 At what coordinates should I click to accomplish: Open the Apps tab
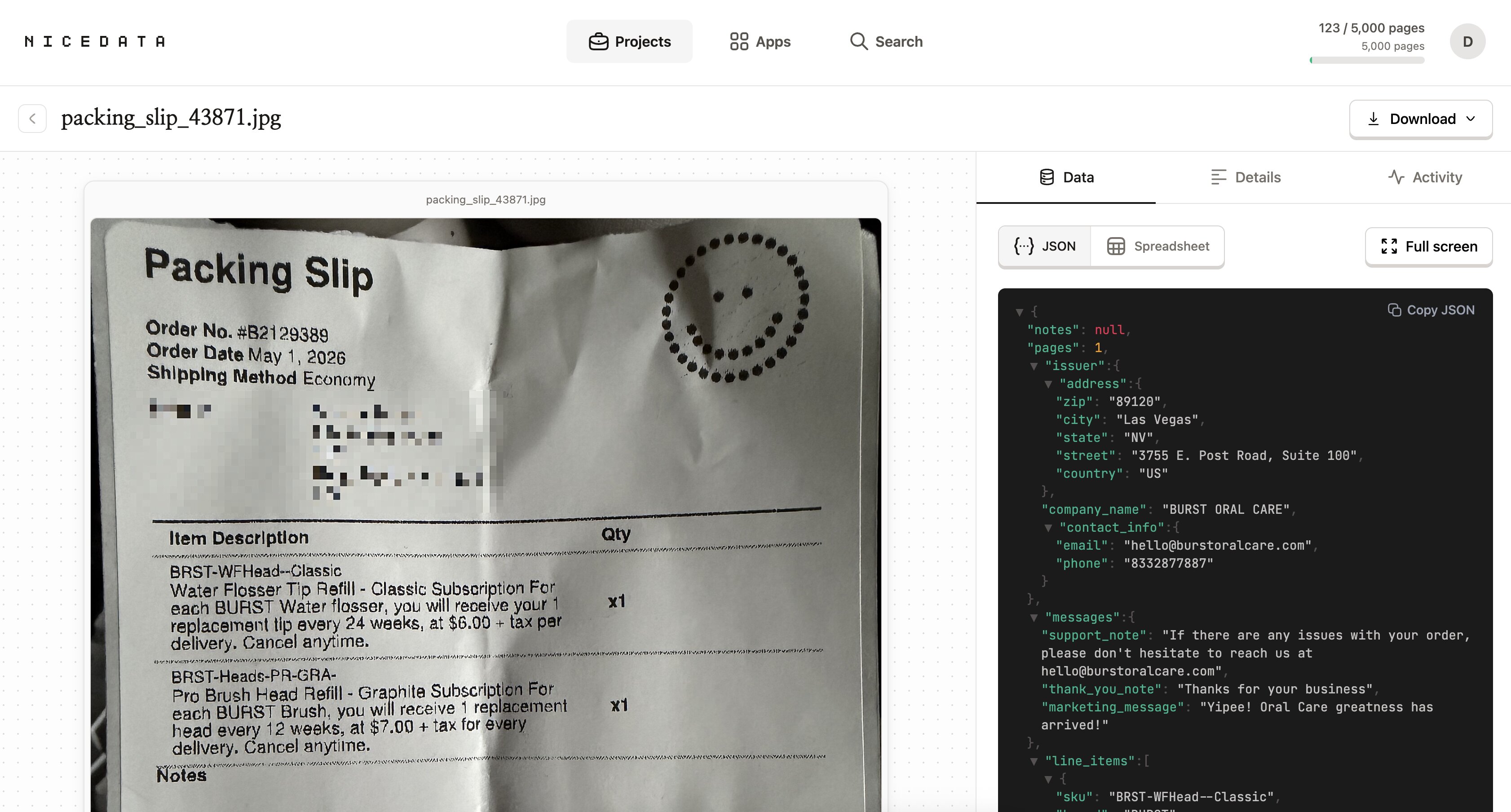[x=760, y=42]
